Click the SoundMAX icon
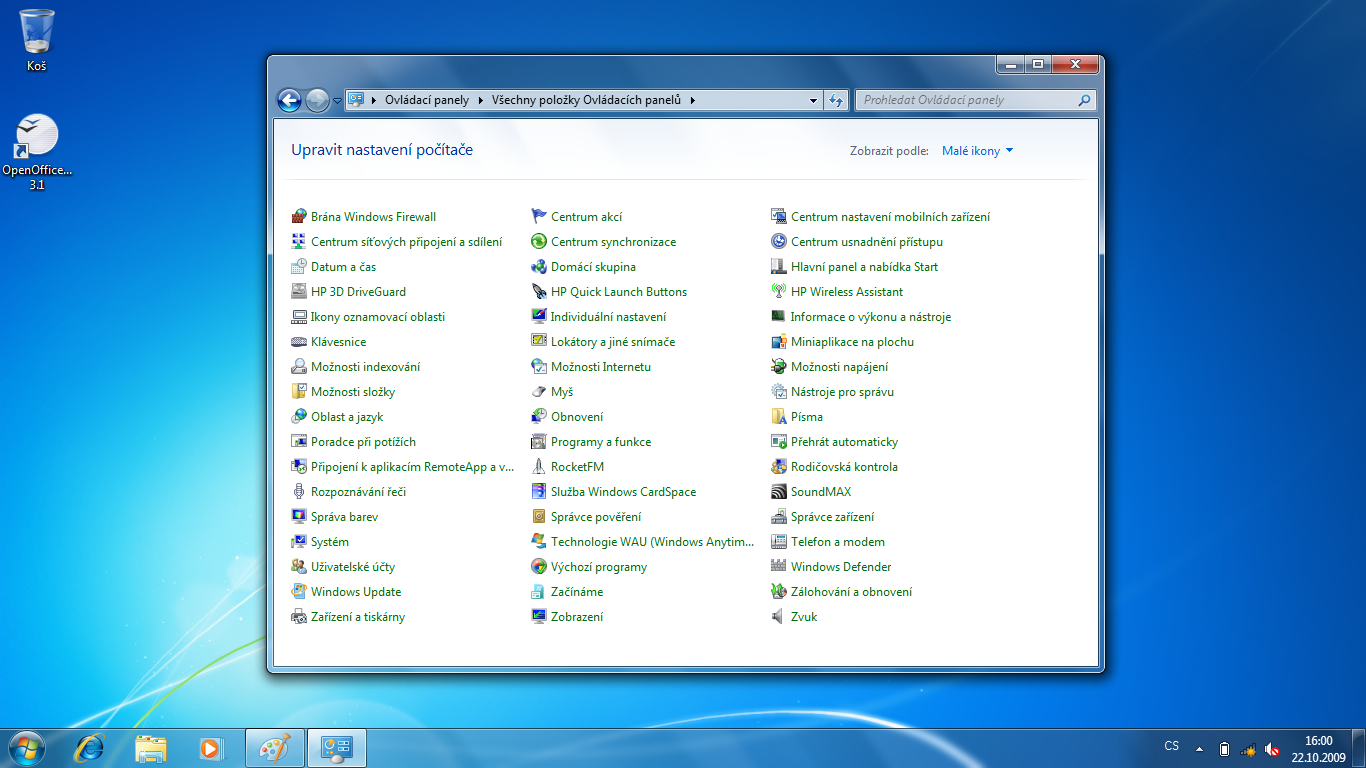 (x=779, y=492)
